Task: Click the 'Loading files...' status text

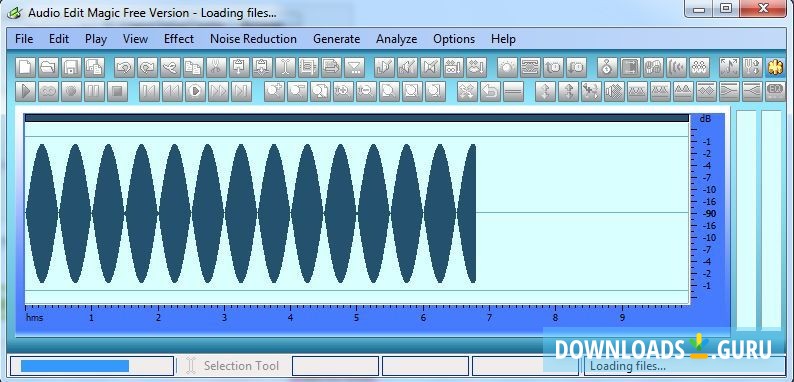Action: [x=627, y=366]
